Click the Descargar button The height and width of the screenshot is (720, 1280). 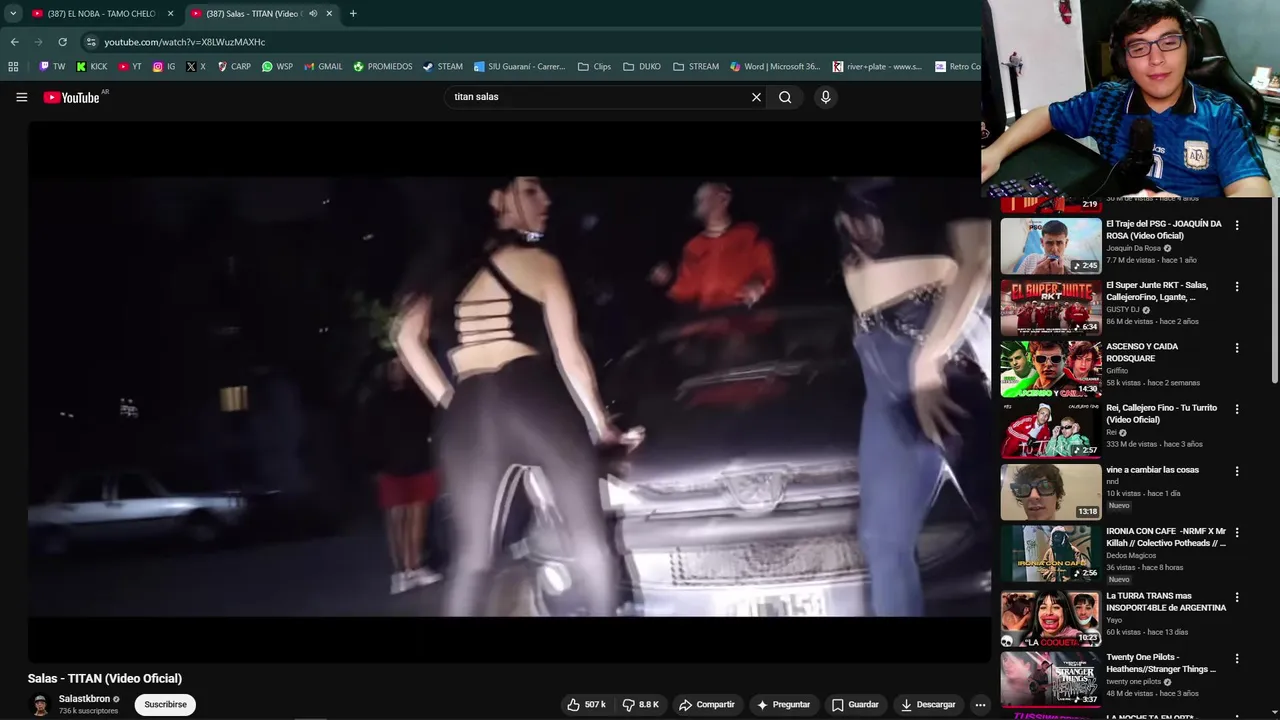928,705
